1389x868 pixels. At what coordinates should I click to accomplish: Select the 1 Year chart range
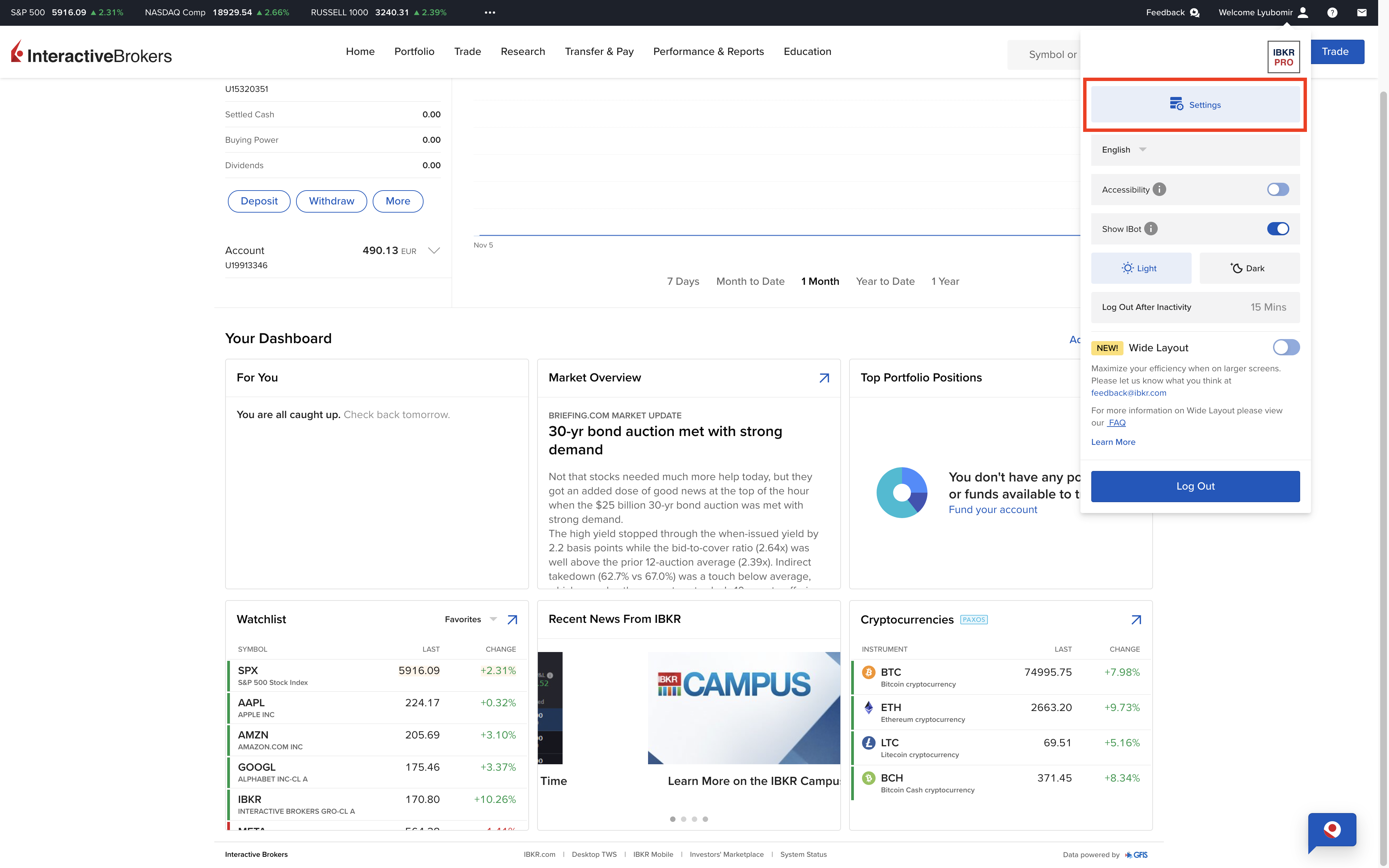click(x=945, y=281)
